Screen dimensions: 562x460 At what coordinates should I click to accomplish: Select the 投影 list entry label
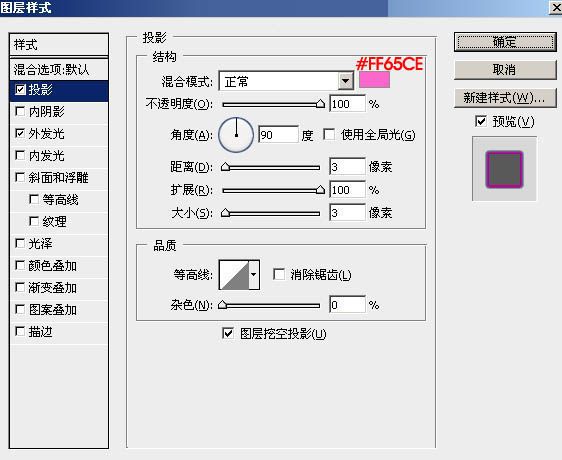(41, 90)
